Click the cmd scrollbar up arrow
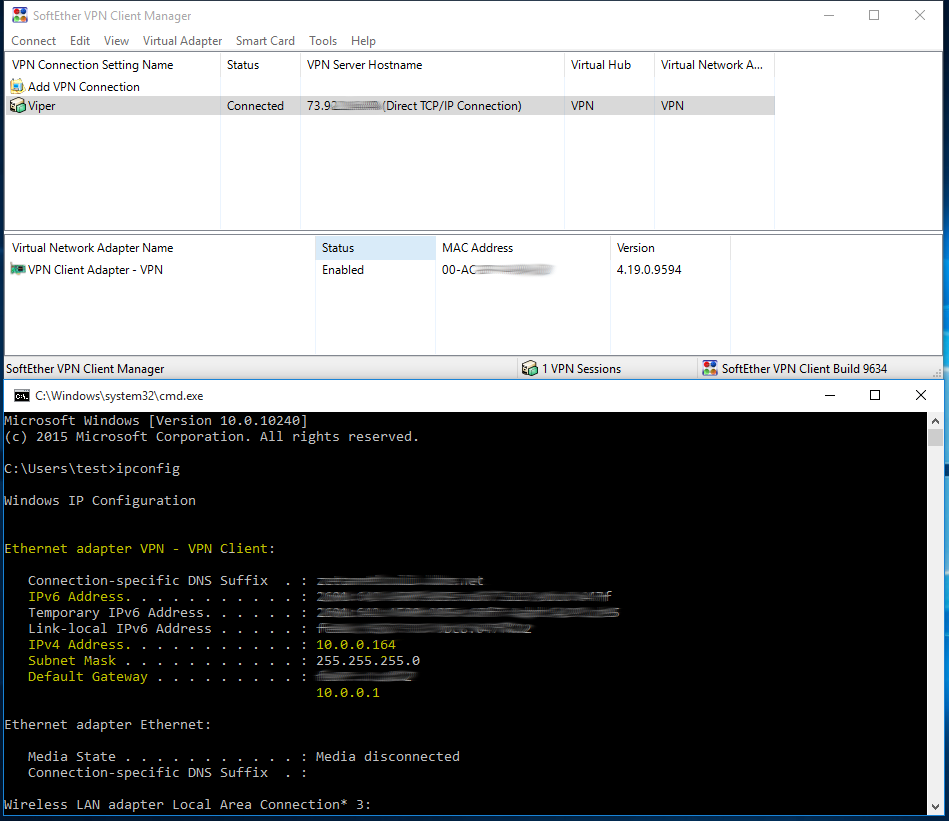The height and width of the screenshot is (821, 949). click(x=935, y=420)
